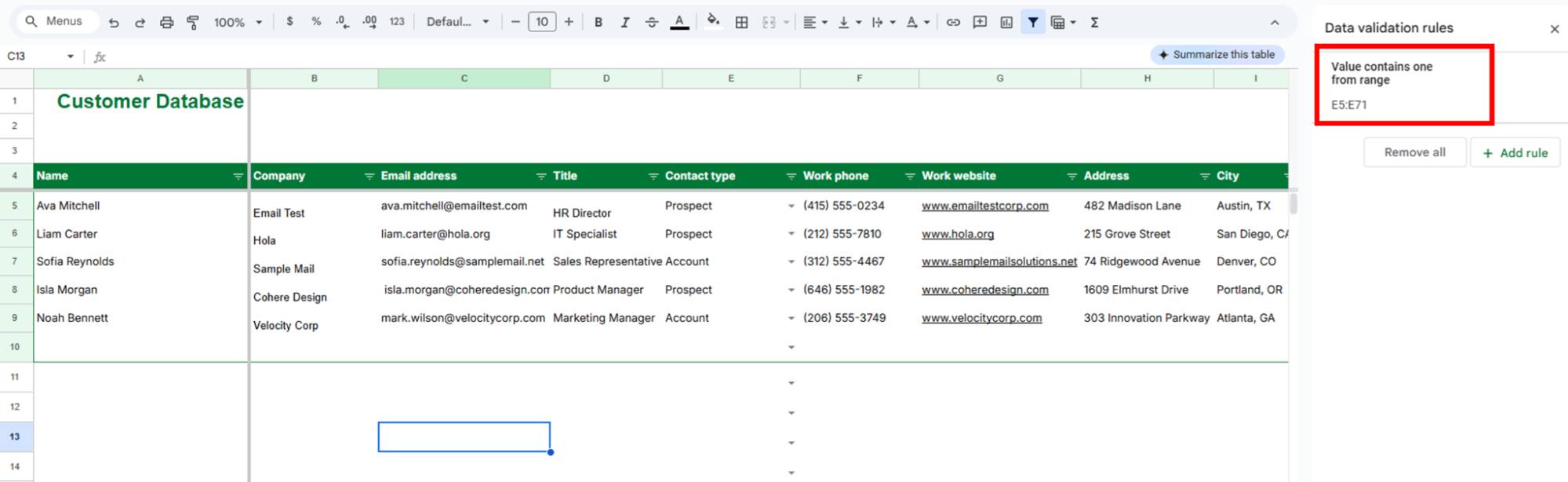Open filter on the Address header
Viewport: 1568px width, 482px height.
pos(1205,177)
